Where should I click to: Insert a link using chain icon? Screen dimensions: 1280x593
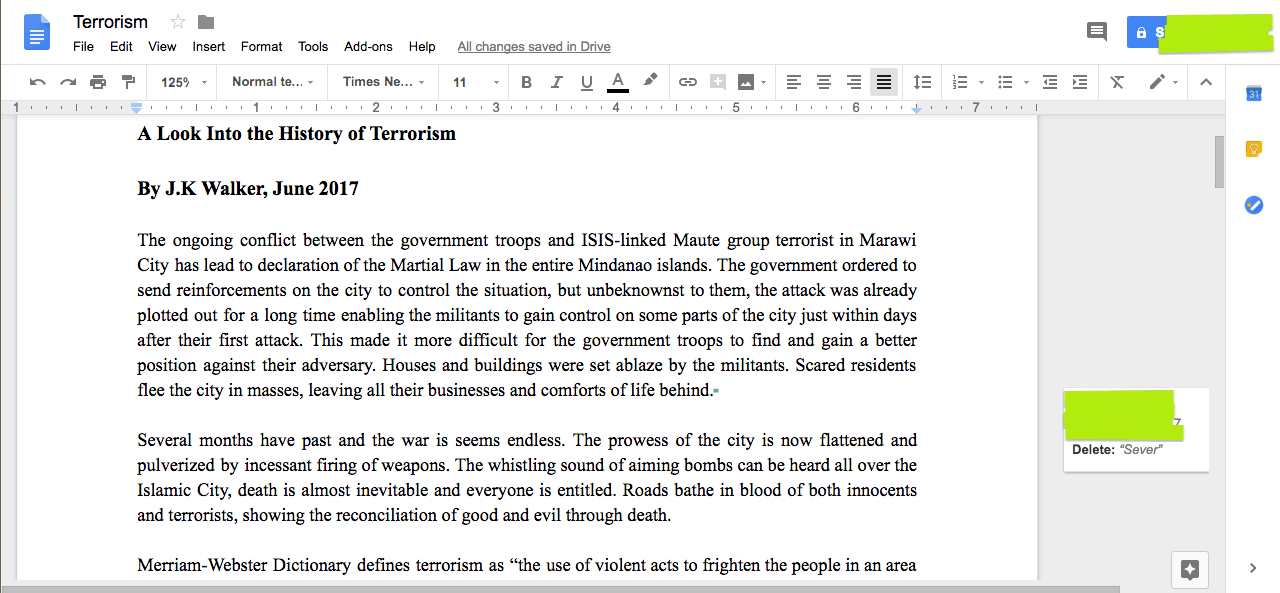pos(688,82)
